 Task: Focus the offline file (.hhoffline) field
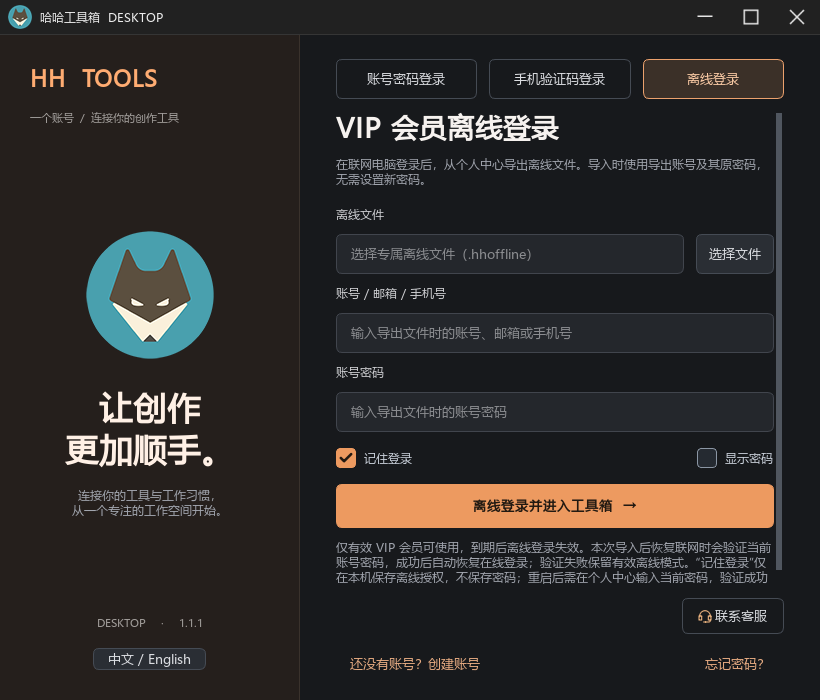[510, 254]
